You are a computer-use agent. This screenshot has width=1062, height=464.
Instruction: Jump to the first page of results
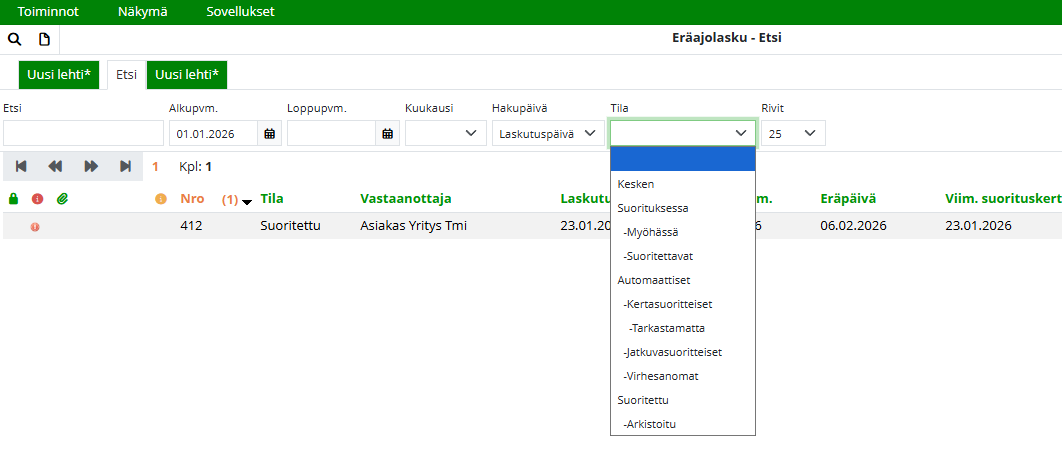click(21, 167)
